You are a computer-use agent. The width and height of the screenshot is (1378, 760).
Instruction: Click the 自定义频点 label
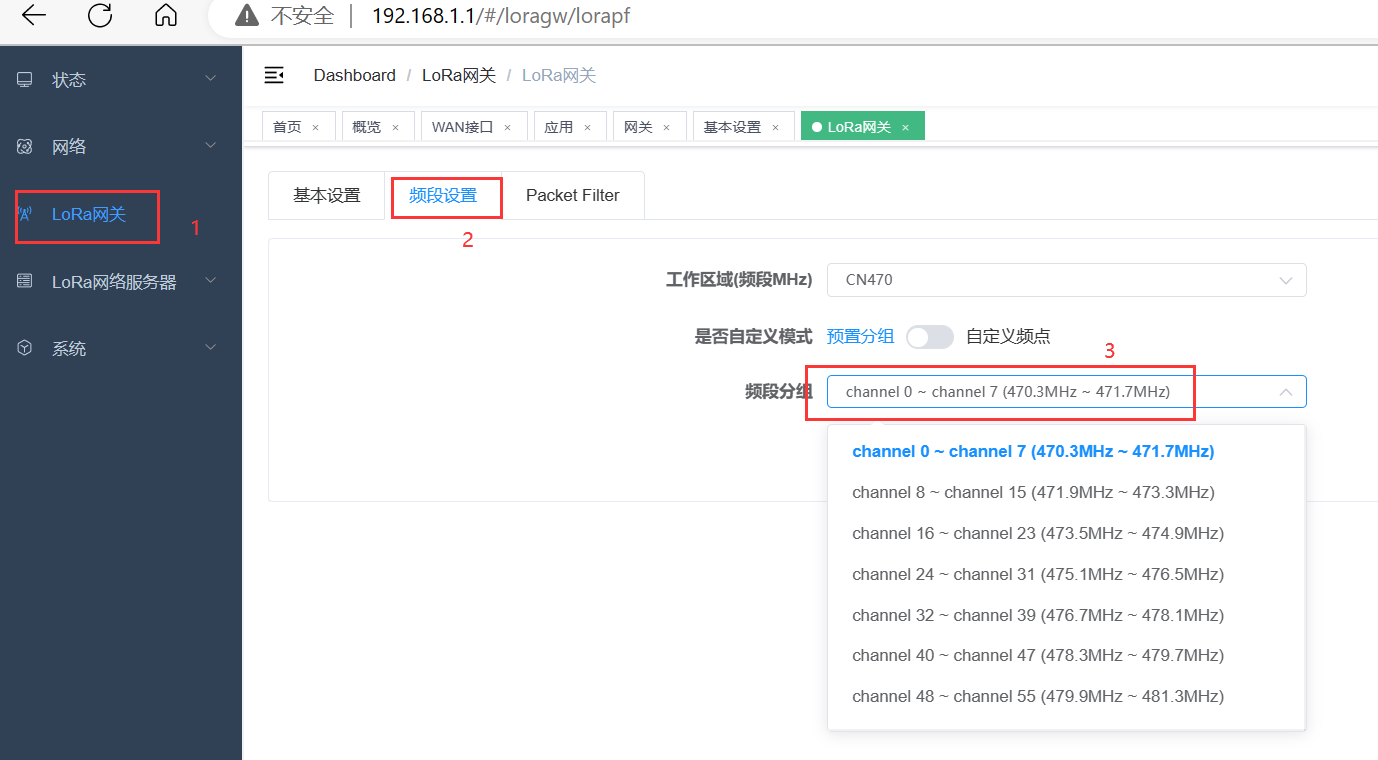pyautogui.click(x=1008, y=336)
